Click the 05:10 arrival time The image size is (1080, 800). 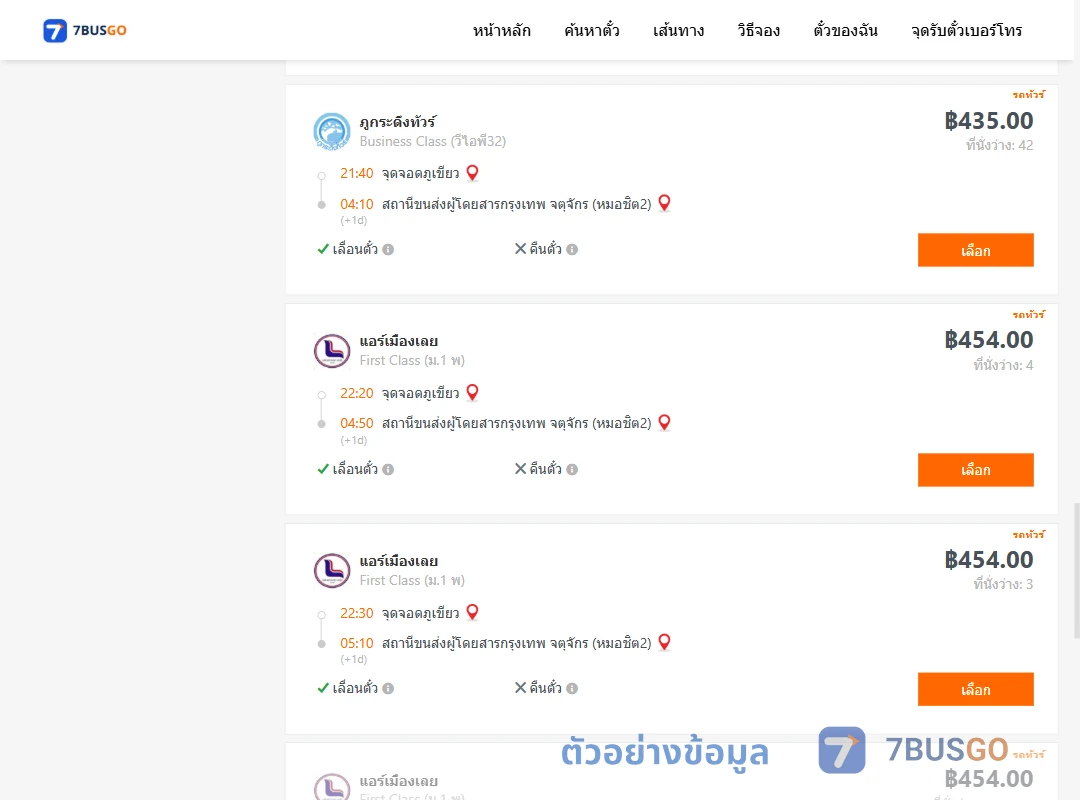click(x=357, y=644)
